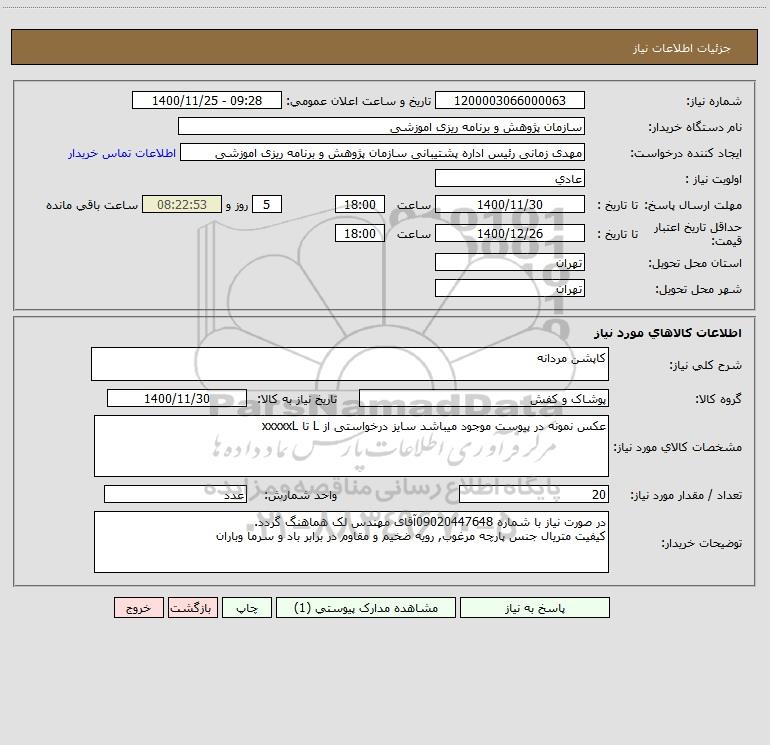Click the شماره نیاز label

[714, 101]
